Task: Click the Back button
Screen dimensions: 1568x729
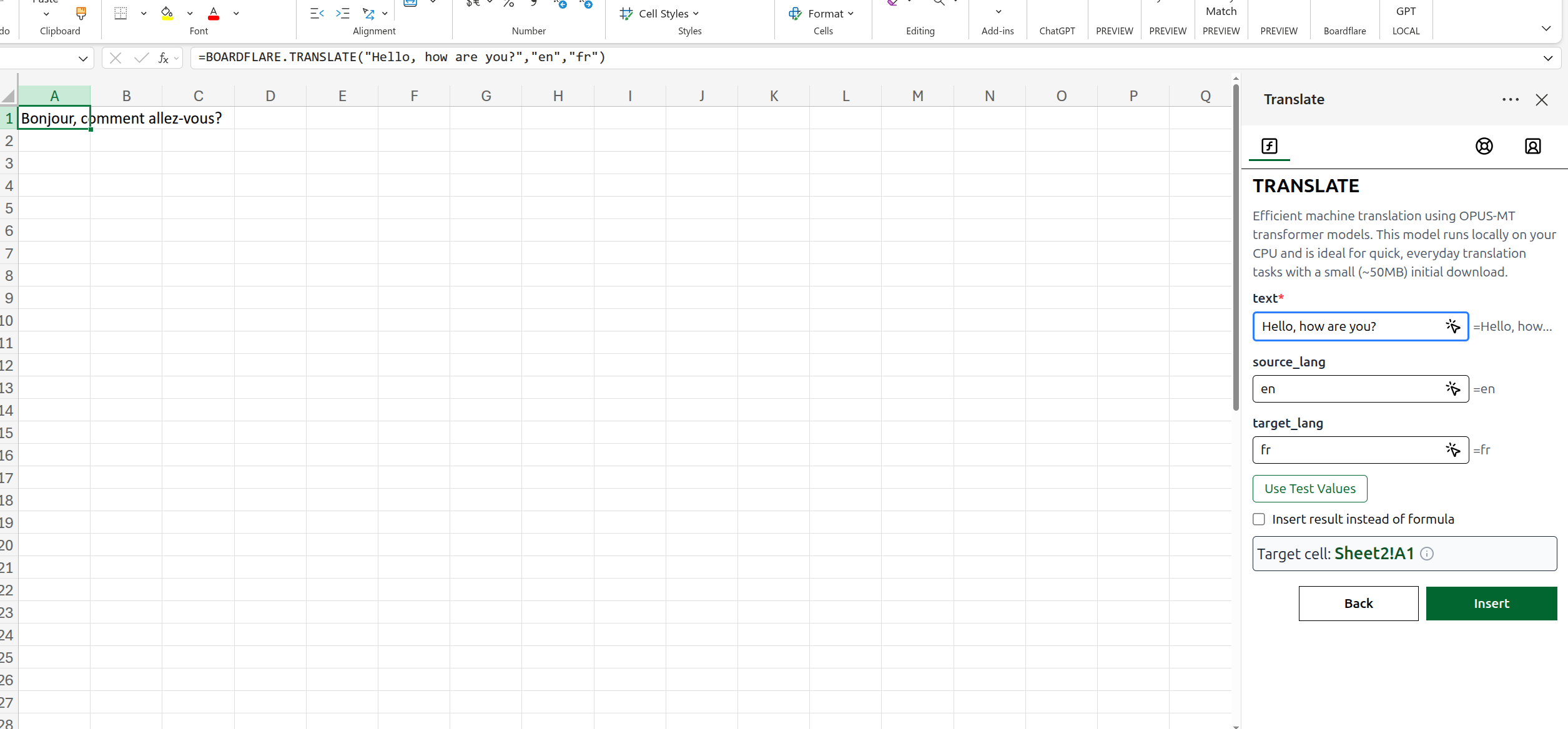Action: point(1359,604)
